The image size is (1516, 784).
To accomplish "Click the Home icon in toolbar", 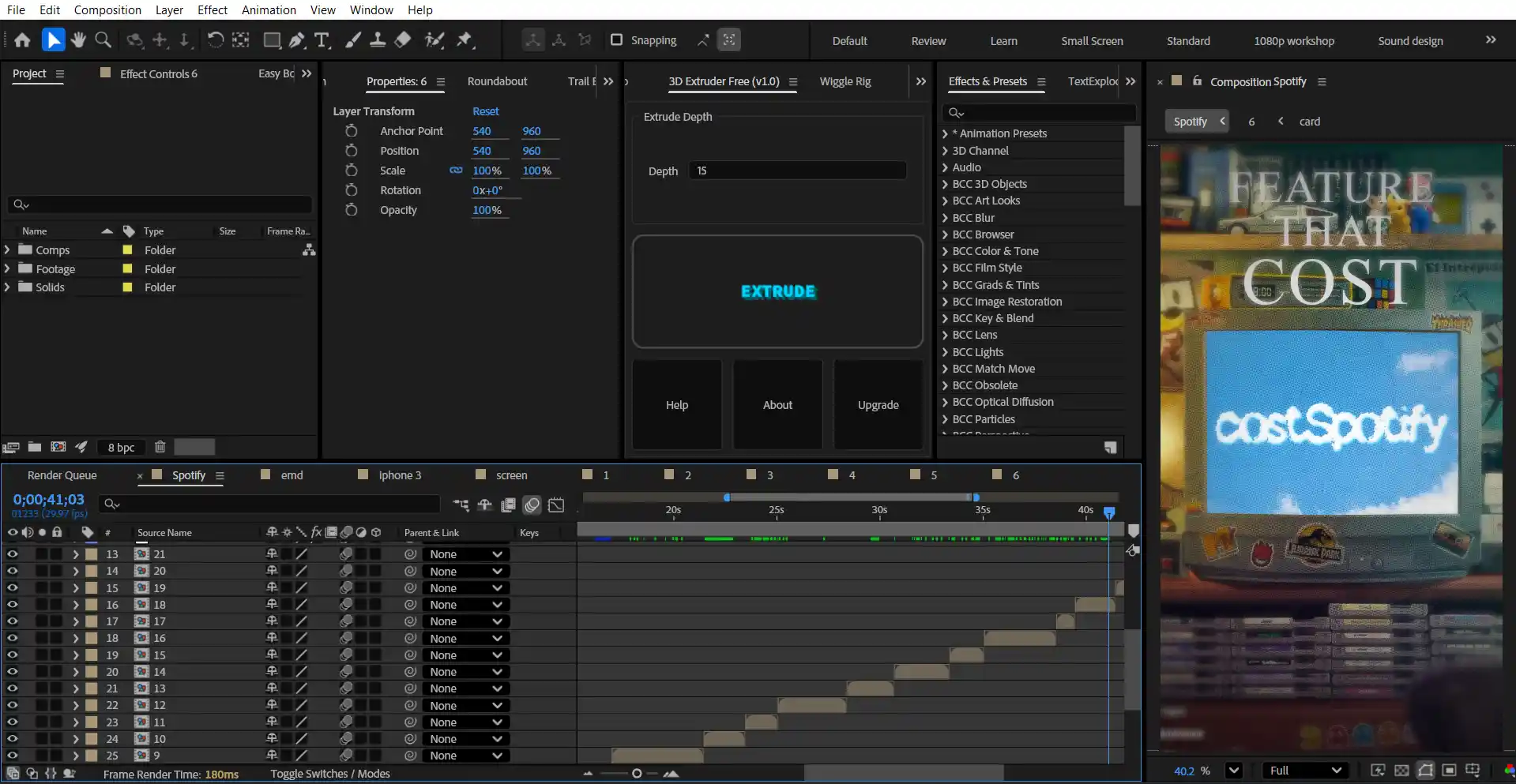I will (22, 40).
